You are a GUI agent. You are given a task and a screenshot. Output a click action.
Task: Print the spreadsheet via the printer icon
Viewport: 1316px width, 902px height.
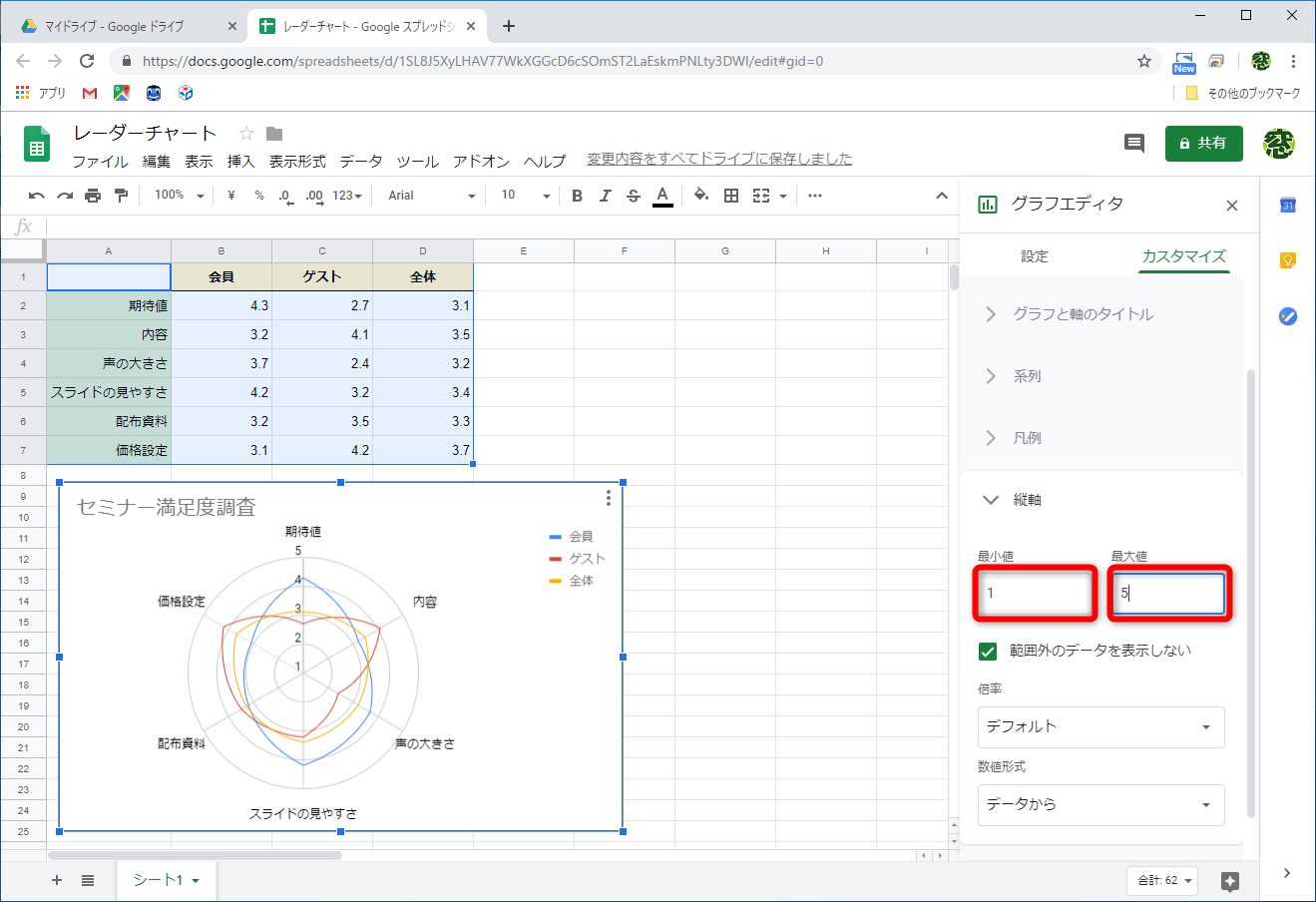93,196
